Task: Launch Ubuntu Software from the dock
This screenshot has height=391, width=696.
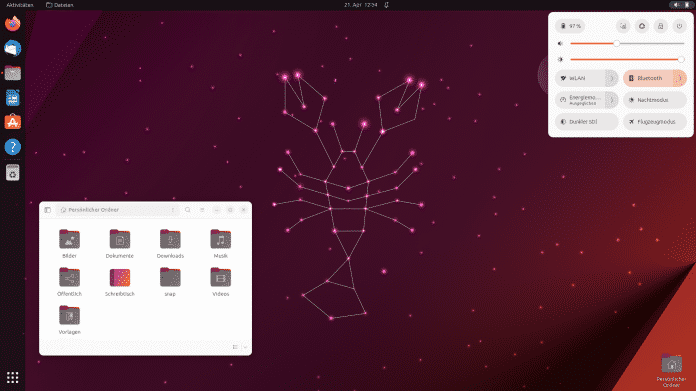Action: click(12, 122)
